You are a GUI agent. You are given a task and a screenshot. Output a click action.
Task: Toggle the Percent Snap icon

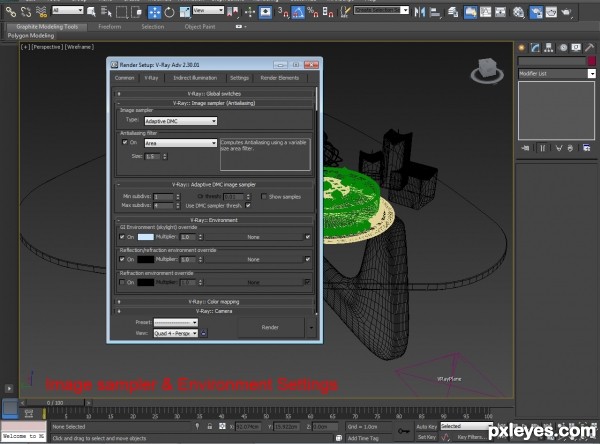[313, 12]
